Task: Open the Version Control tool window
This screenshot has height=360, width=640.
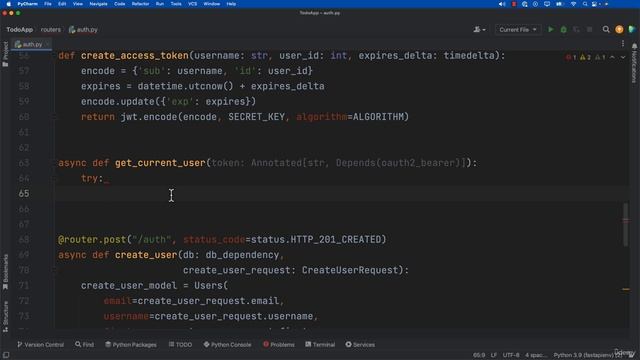Action: 40,344
